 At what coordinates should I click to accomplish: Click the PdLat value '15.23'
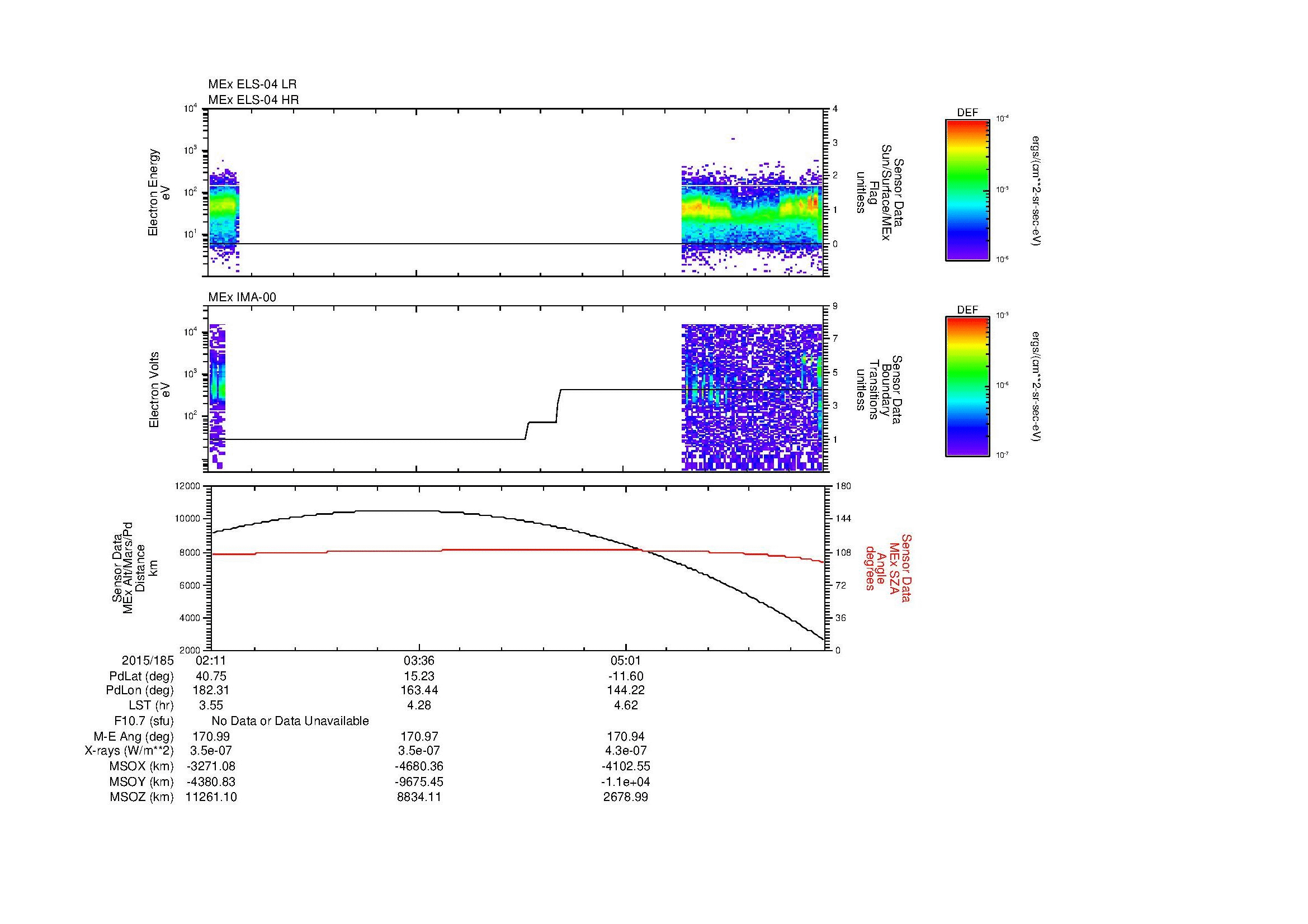(x=419, y=676)
